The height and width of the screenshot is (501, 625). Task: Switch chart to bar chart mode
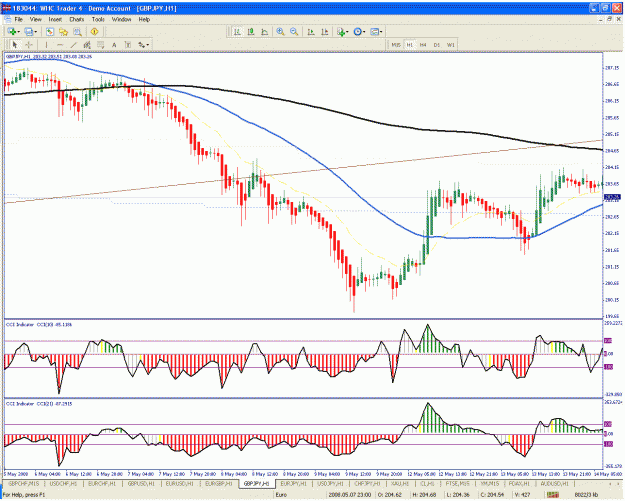[x=237, y=31]
